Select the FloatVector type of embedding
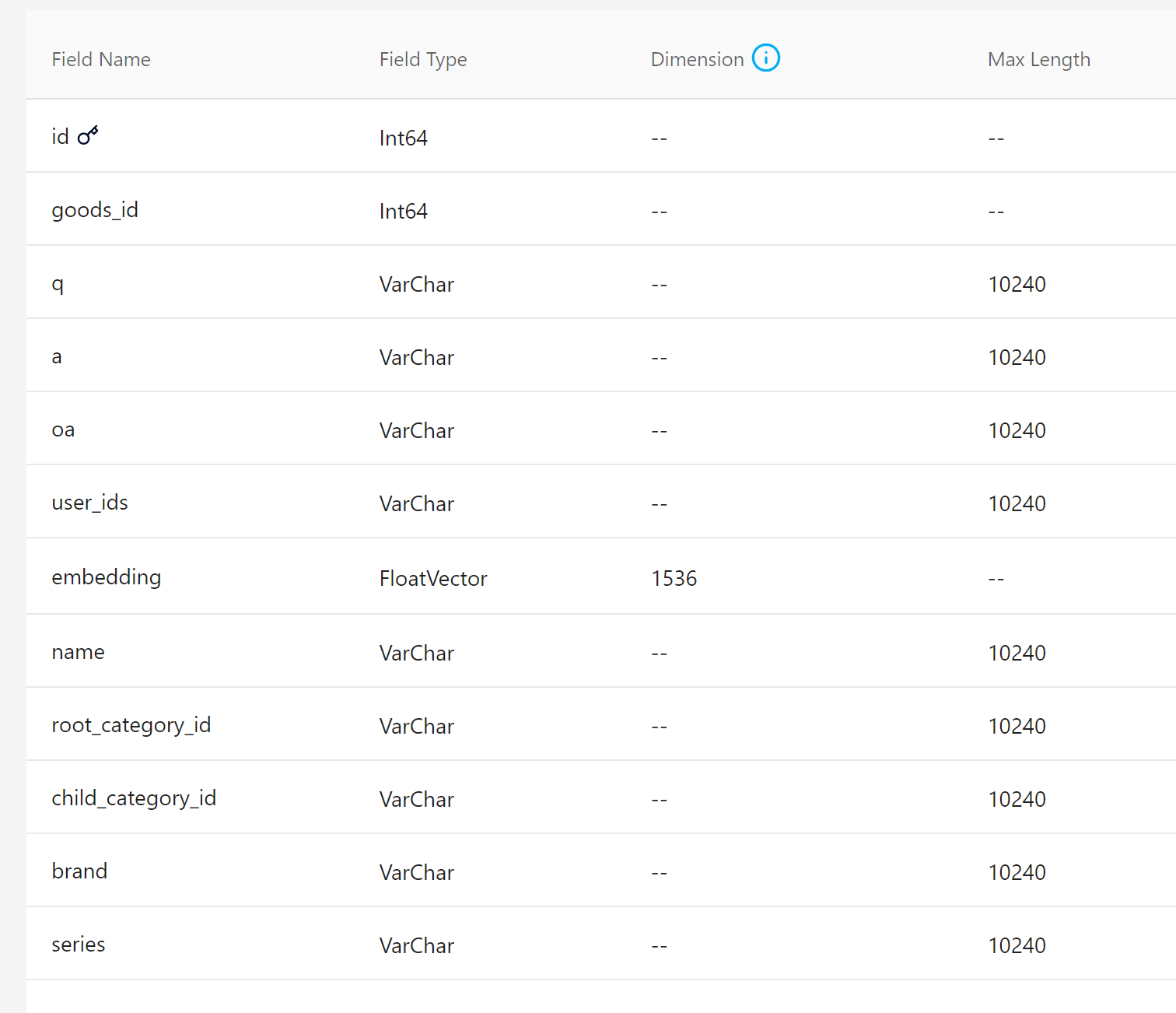The image size is (1176, 1013). point(432,578)
